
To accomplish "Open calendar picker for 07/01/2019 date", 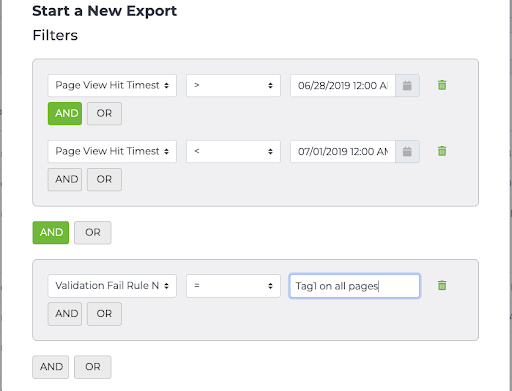I will [407, 152].
